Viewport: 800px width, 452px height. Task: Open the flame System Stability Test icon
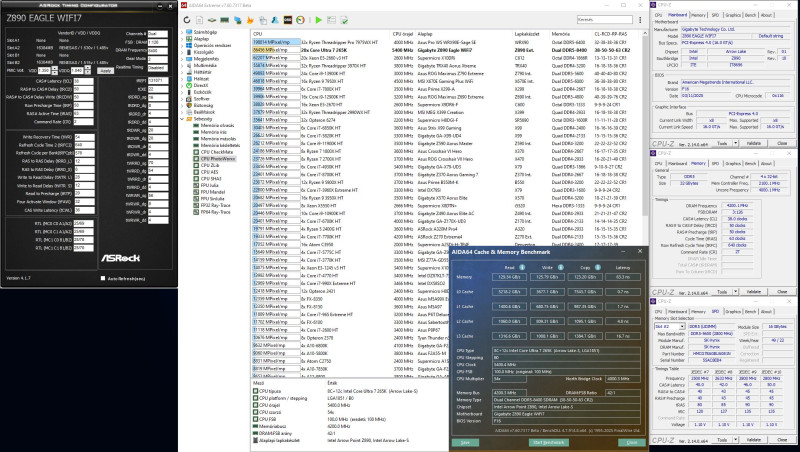[250, 20]
